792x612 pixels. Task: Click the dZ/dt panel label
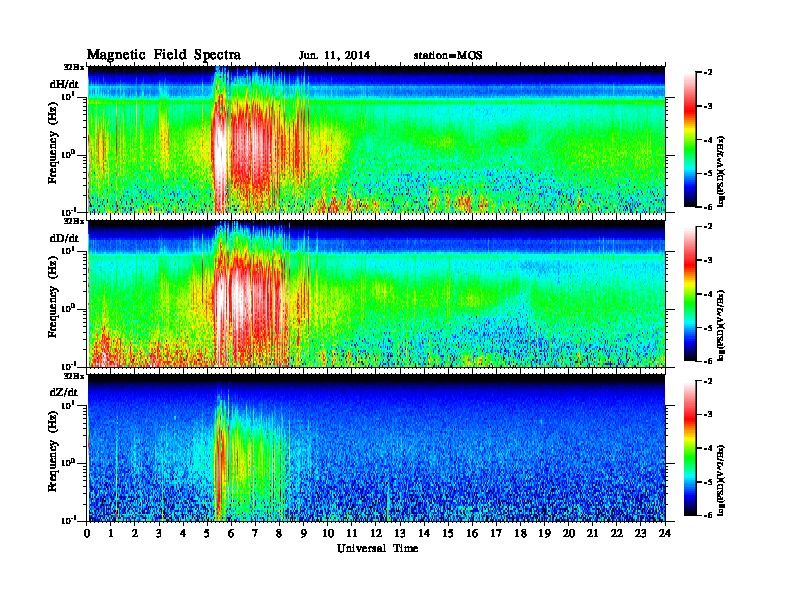tap(64, 392)
